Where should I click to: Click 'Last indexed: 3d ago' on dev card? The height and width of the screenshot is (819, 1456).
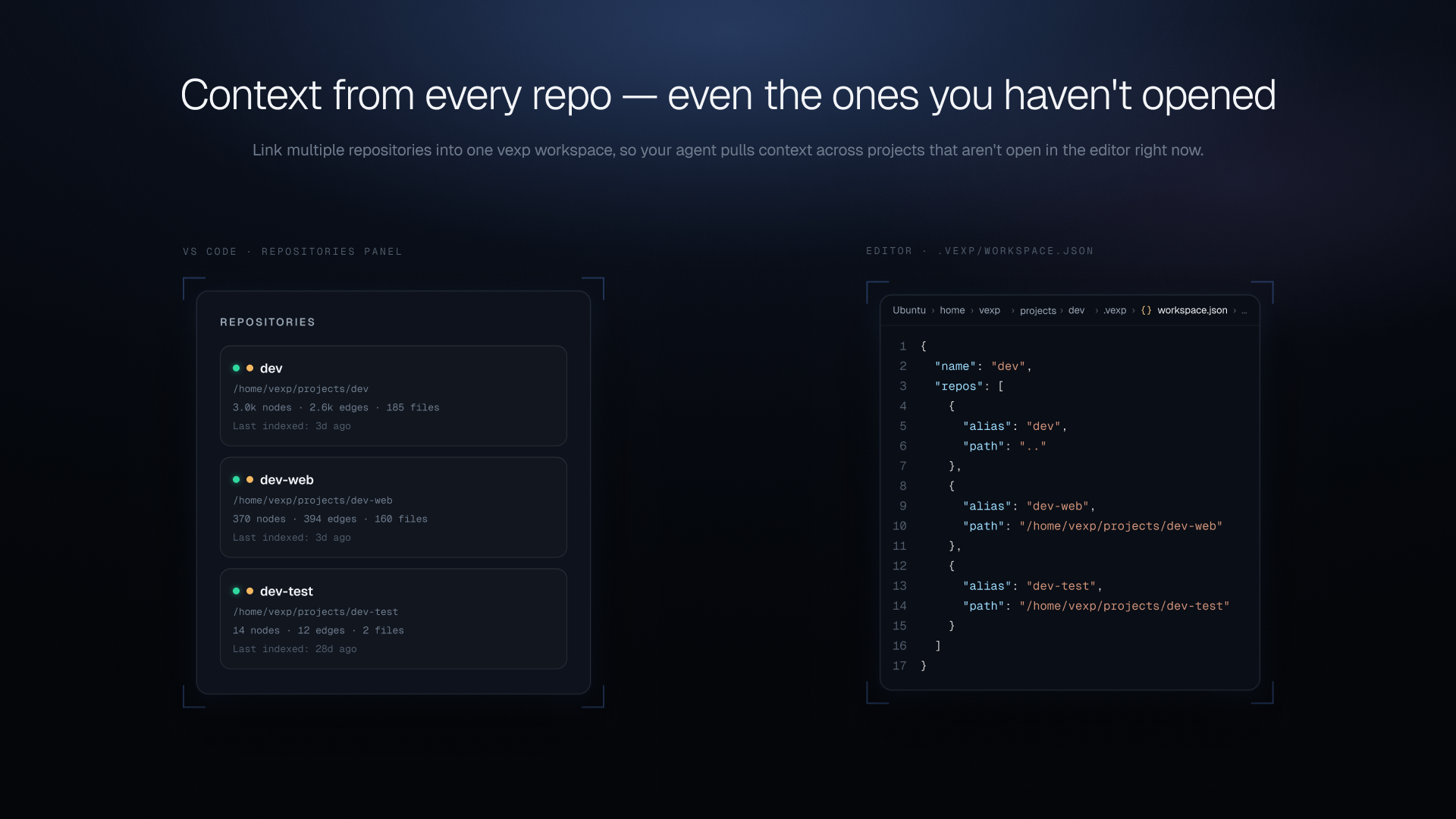coord(292,426)
